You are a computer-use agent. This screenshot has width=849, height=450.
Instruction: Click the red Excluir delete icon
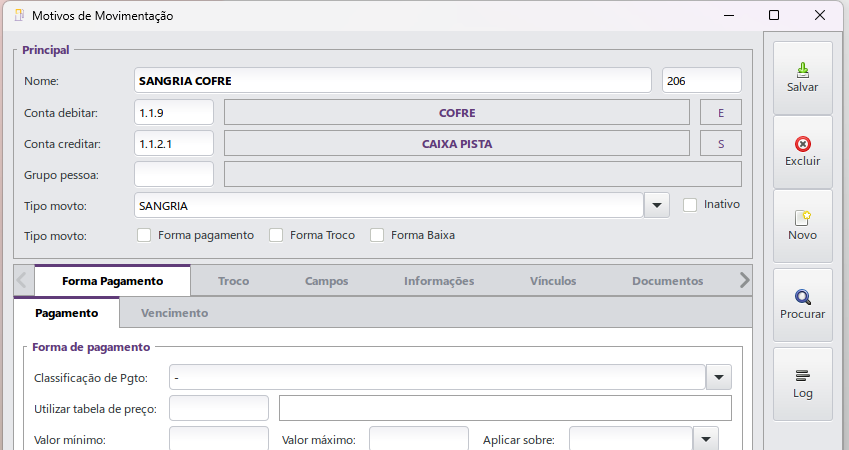[x=802, y=144]
